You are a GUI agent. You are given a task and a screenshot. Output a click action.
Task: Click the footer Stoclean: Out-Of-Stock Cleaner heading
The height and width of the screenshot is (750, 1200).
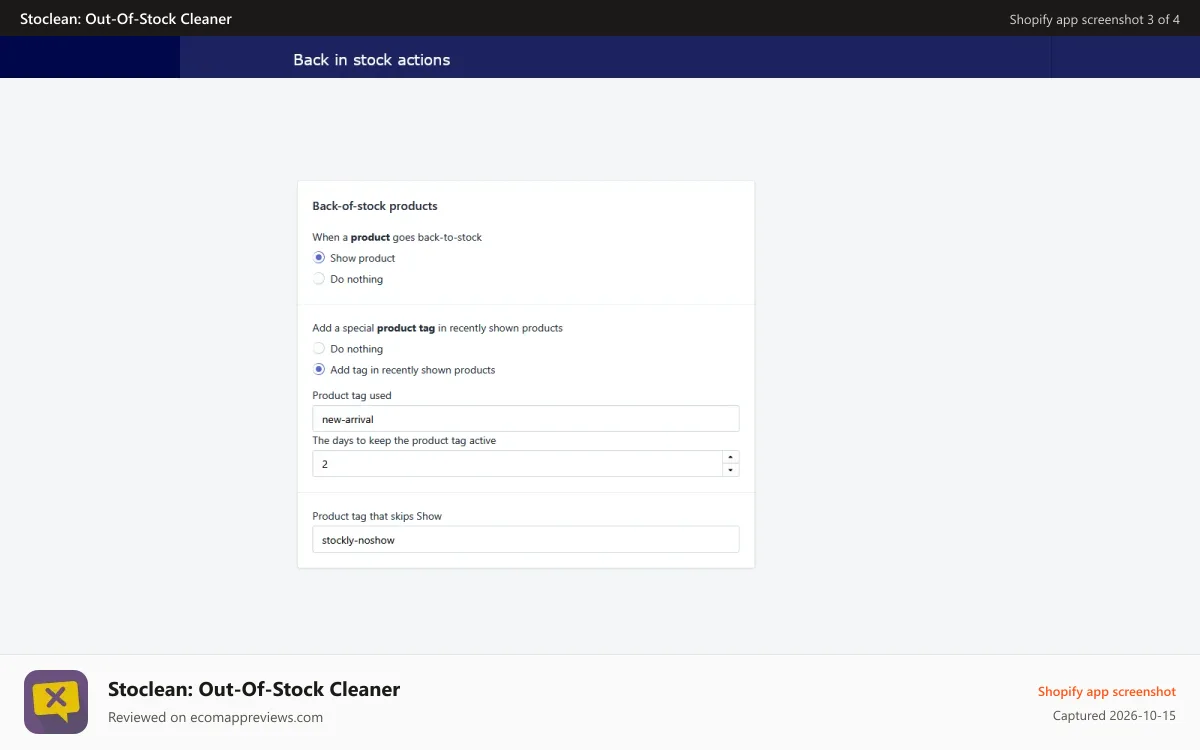(254, 689)
